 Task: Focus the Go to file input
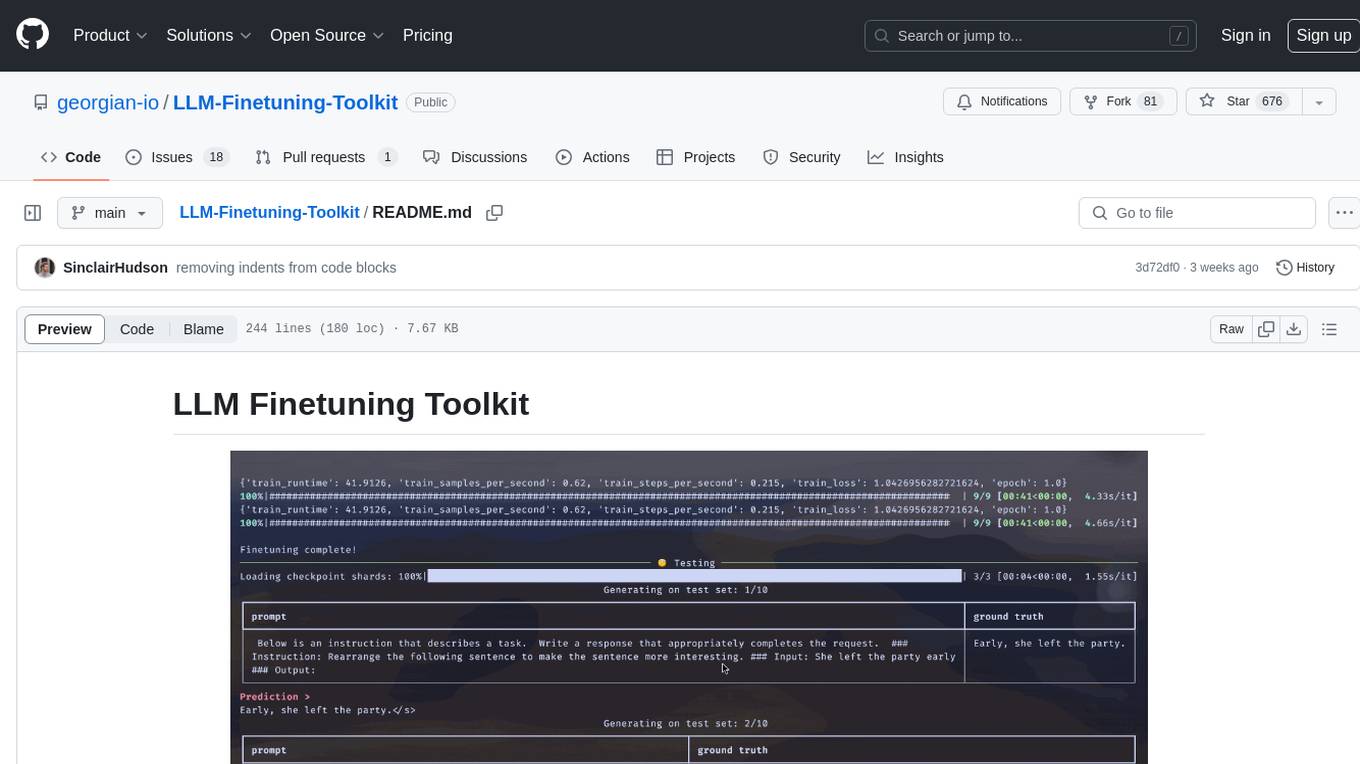[1197, 213]
